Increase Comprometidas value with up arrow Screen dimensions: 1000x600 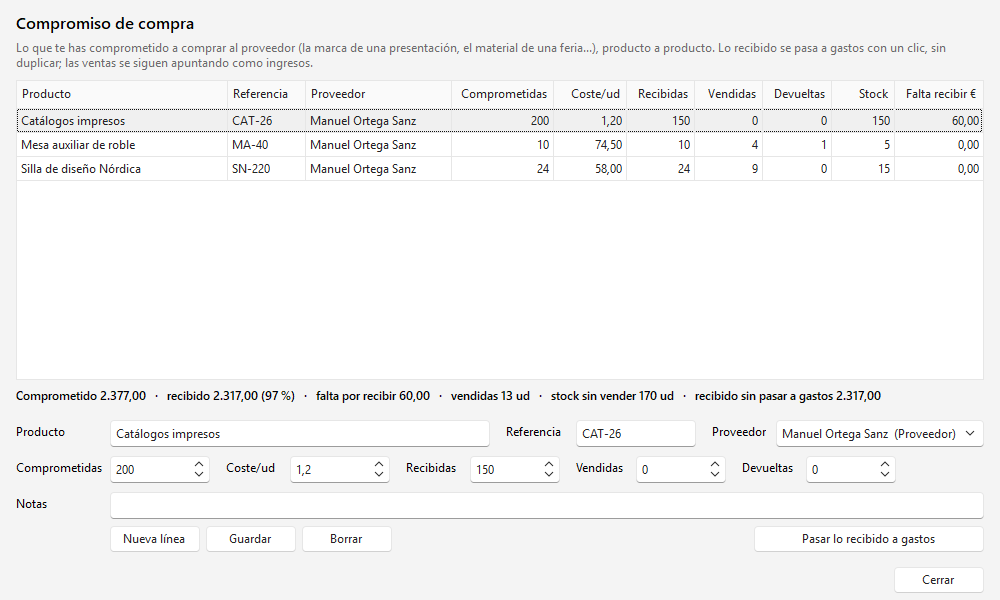199,464
